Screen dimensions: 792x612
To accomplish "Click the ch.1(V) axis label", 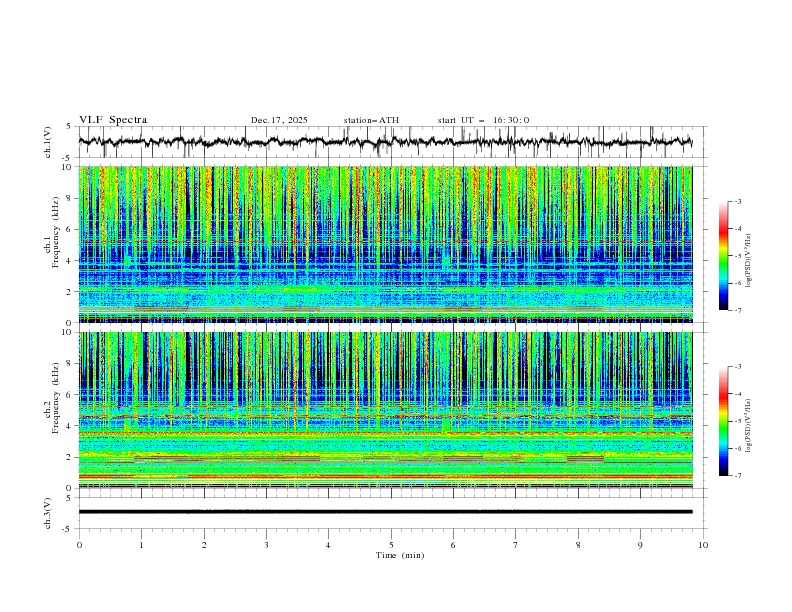I will pos(49,142).
